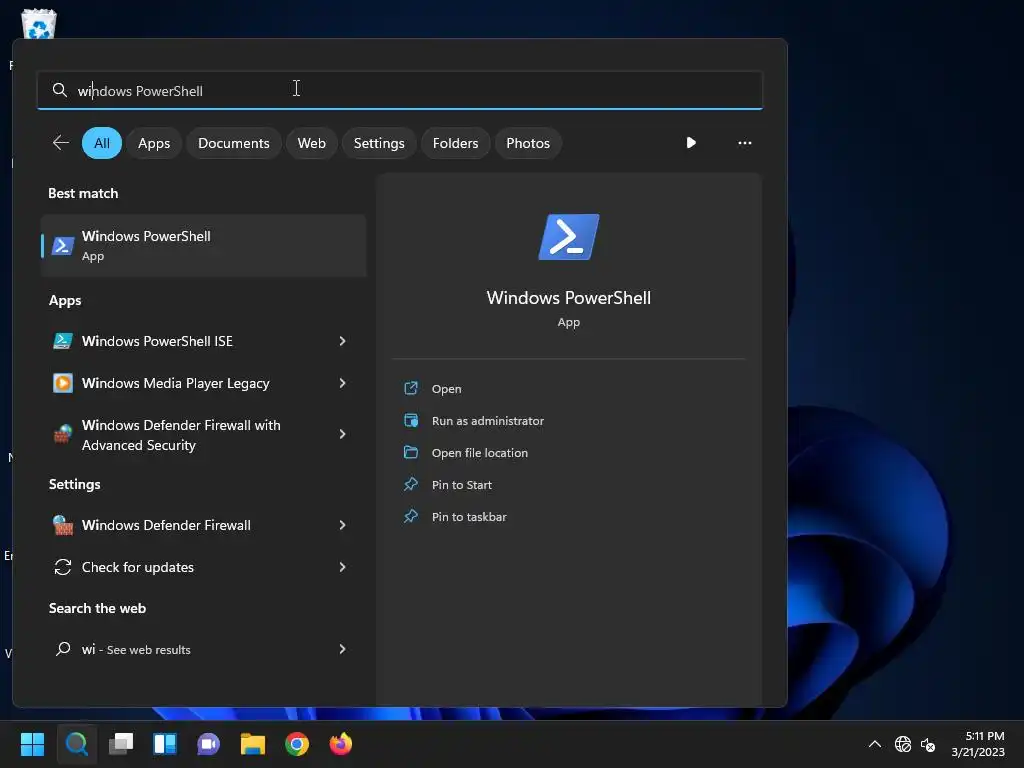Image resolution: width=1024 pixels, height=768 pixels.
Task: Click the Run as administrator shield icon
Action: tap(411, 420)
